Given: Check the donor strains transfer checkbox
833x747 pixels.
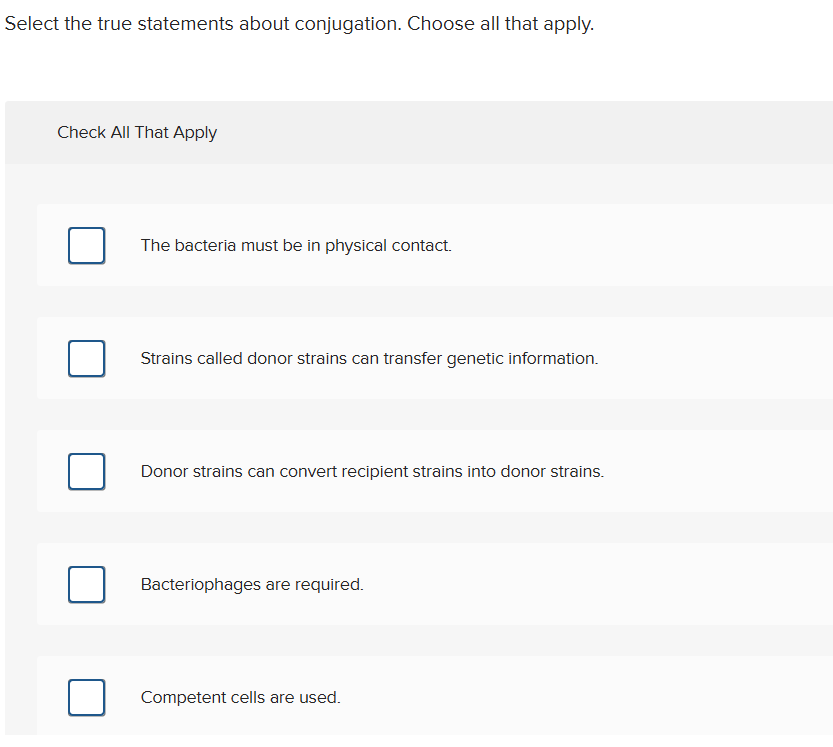Looking at the screenshot, I should pos(86,358).
